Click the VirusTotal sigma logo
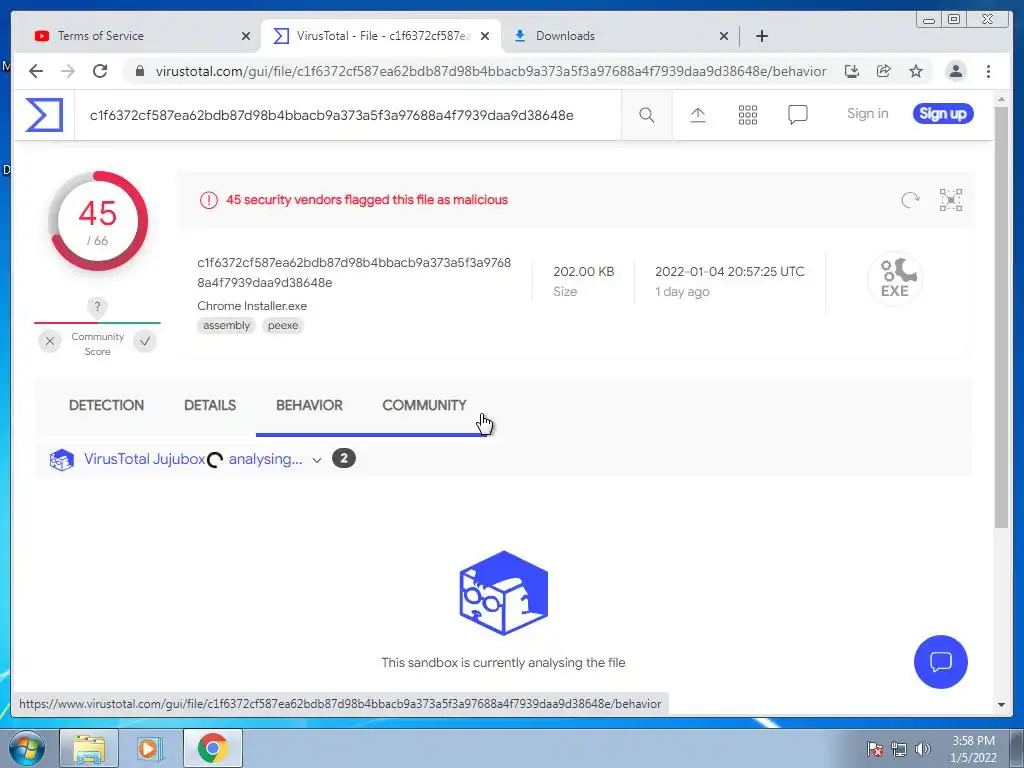Screen dimensions: 1024x768 (x=44, y=115)
